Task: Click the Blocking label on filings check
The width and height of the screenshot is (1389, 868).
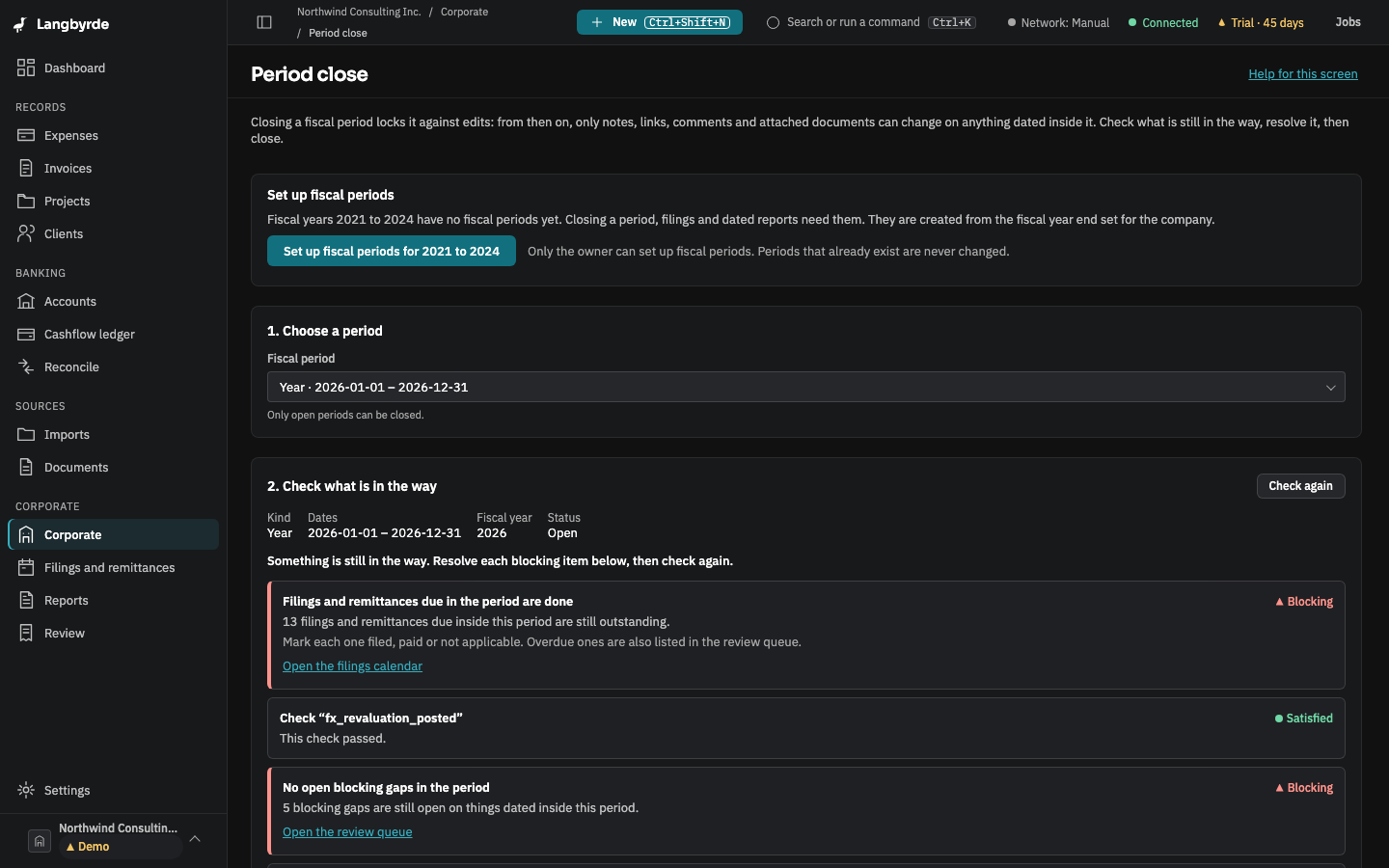Action: click(x=1304, y=602)
